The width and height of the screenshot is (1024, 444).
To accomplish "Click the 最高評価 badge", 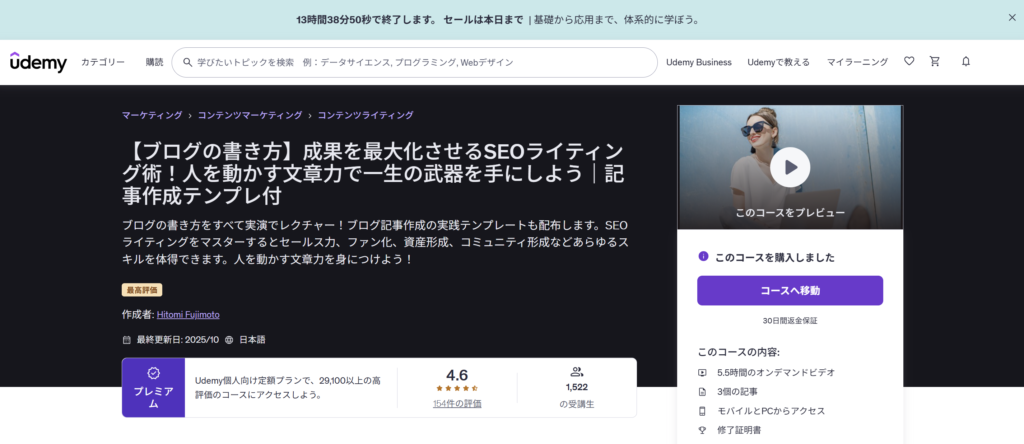I will click(x=142, y=290).
